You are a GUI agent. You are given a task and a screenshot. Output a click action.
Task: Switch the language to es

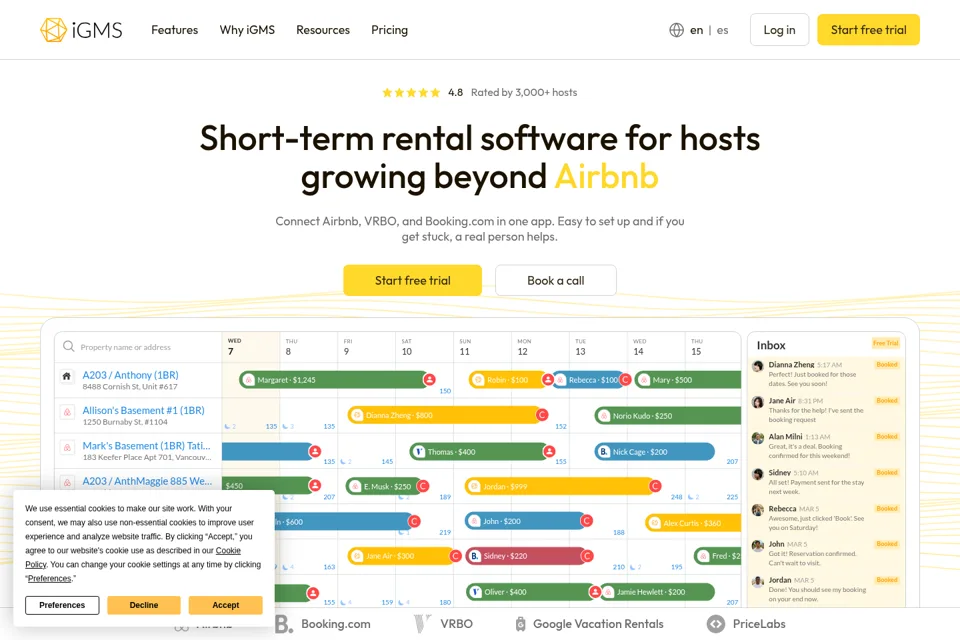[722, 30]
